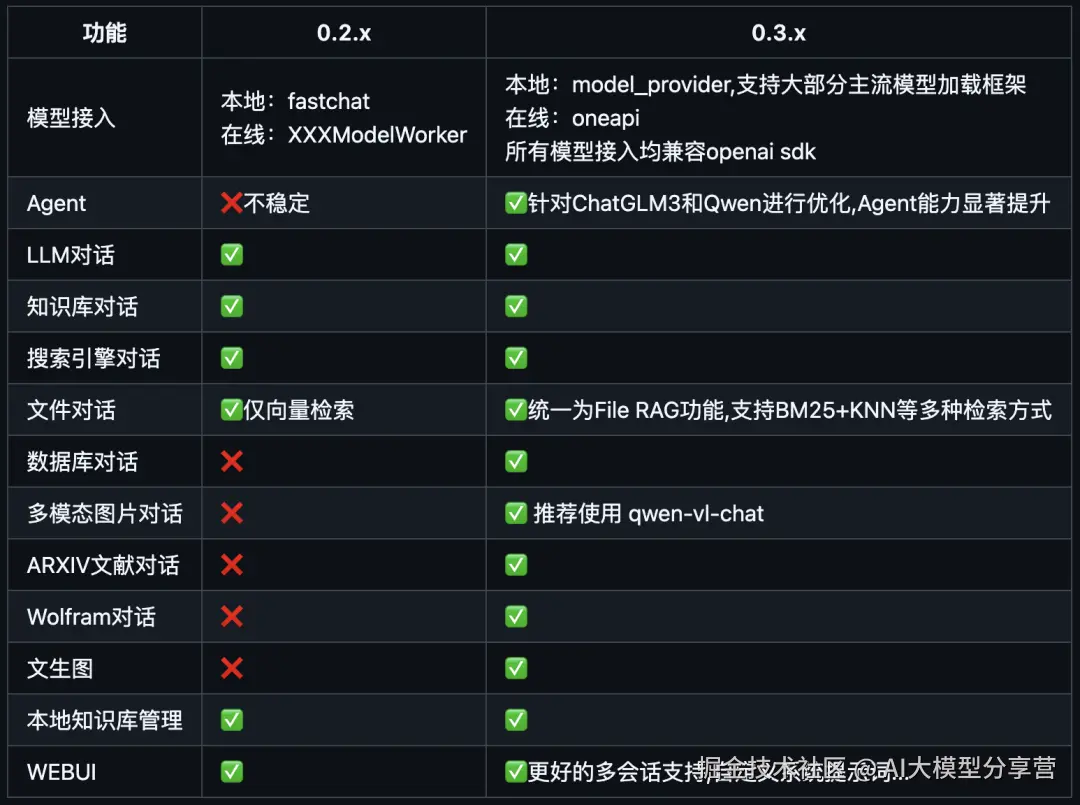Click red cross in 多模态图片对话 row

point(231,513)
